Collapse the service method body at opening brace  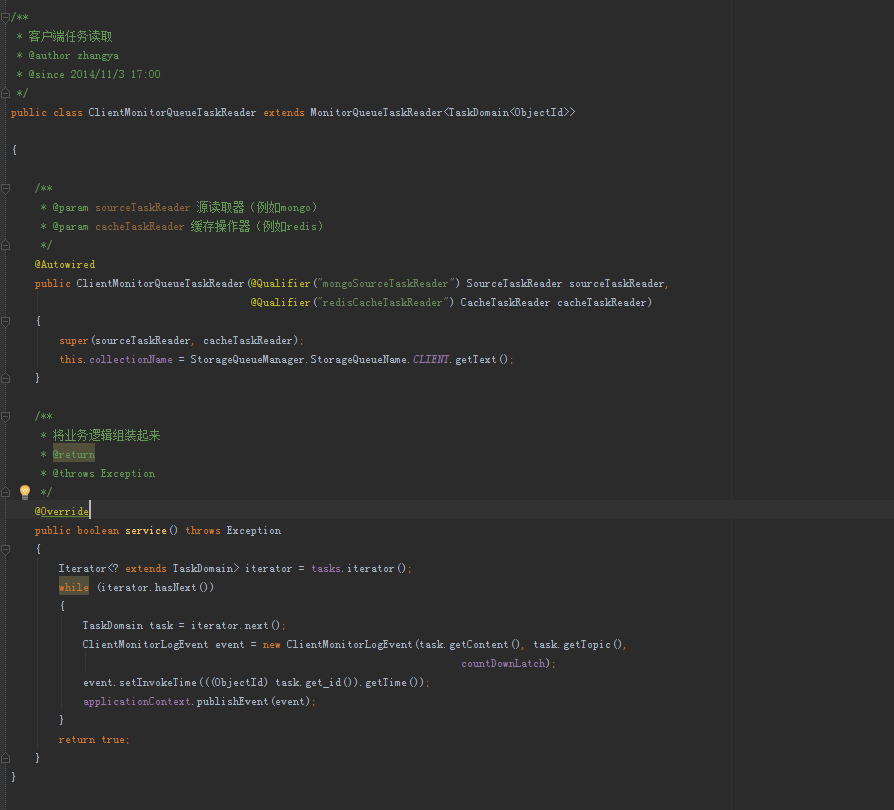point(5,549)
